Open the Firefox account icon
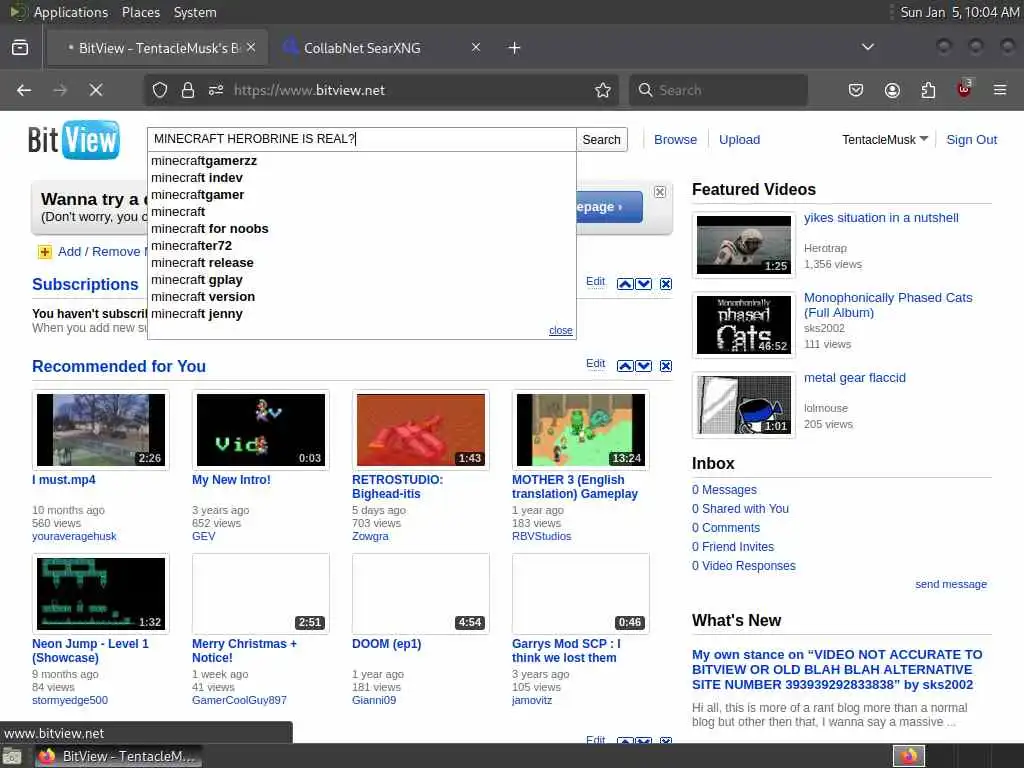This screenshot has width=1024, height=768. coord(892,90)
